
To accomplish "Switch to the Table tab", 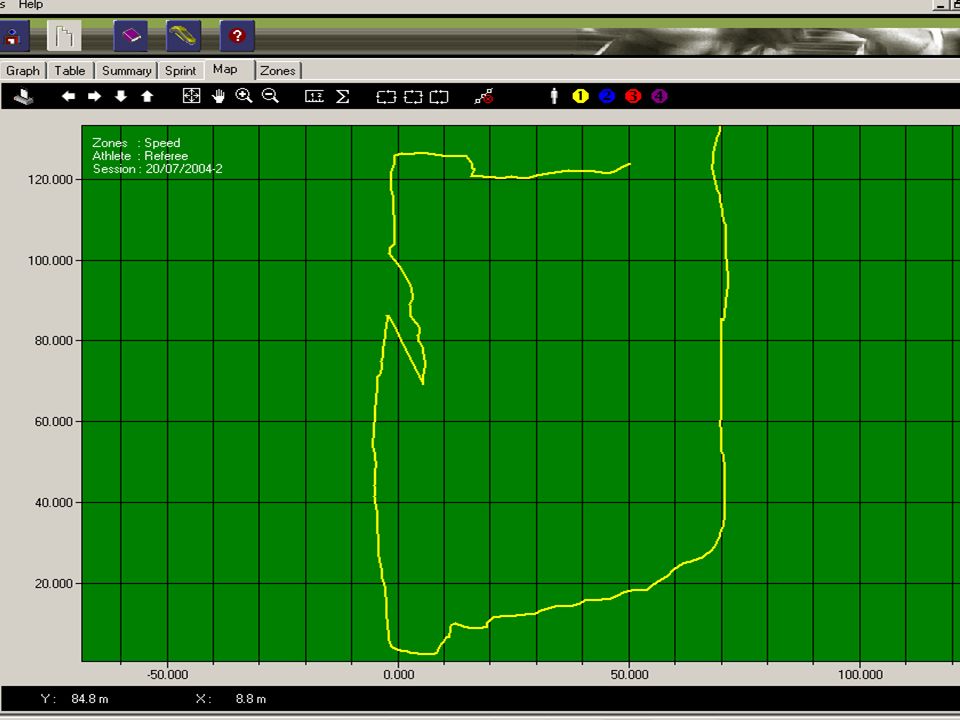I will [70, 70].
